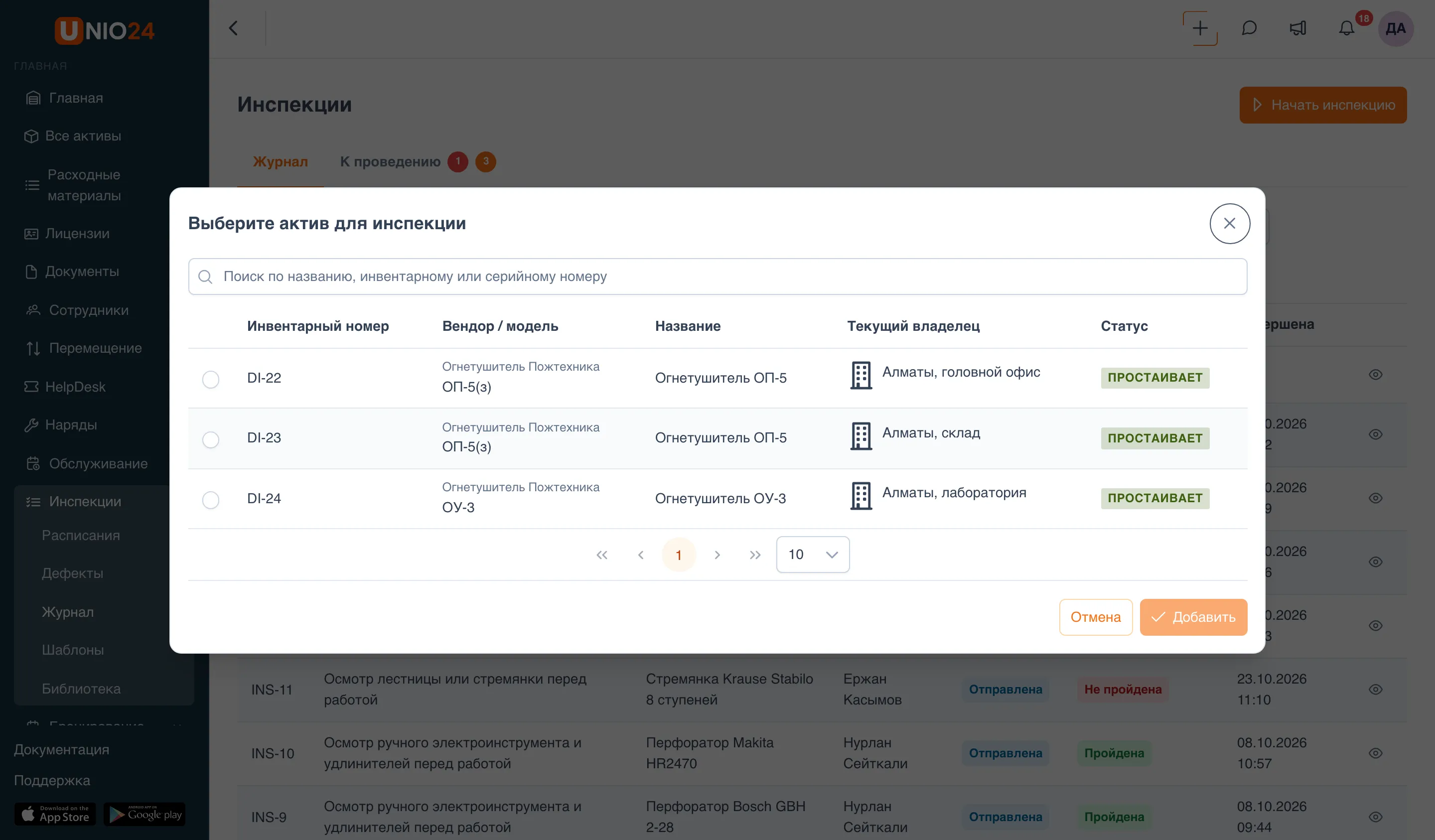This screenshot has width=1435, height=840.
Task: Select page 1 in pagination
Action: 679,555
